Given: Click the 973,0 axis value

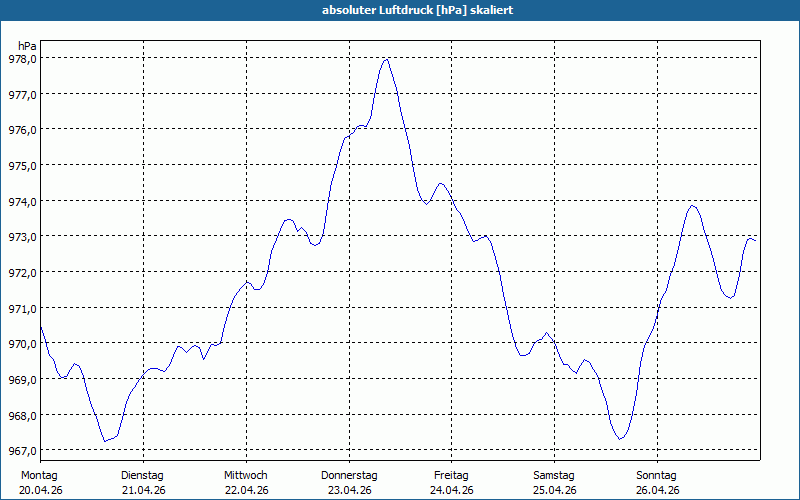Looking at the screenshot, I should 22,237.
